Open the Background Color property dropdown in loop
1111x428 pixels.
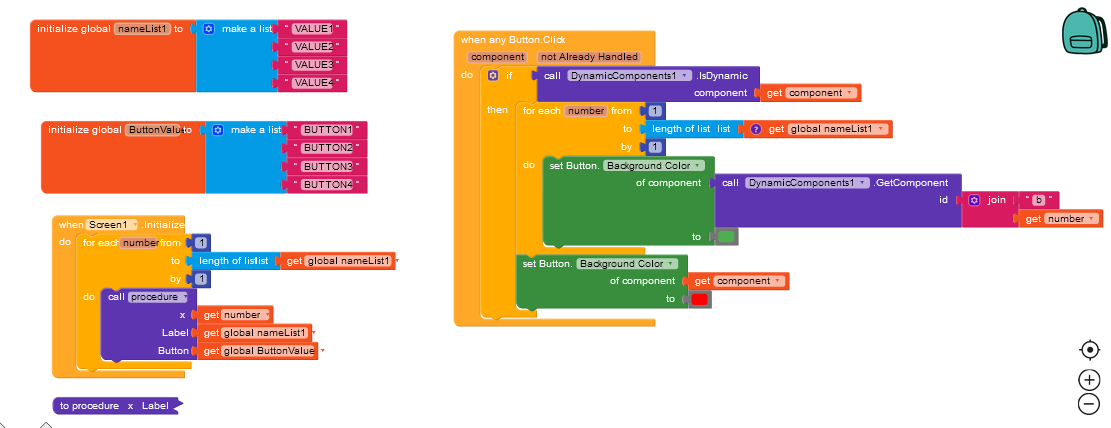tap(653, 166)
